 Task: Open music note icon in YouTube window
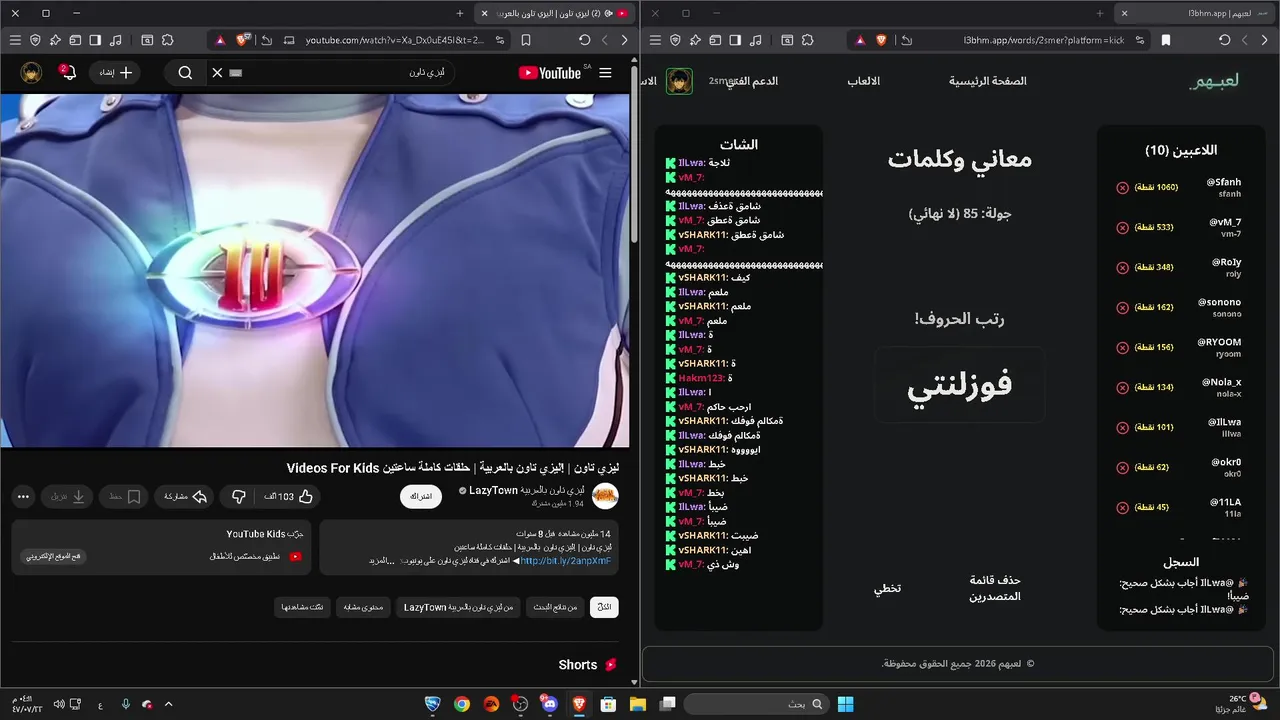coord(115,40)
